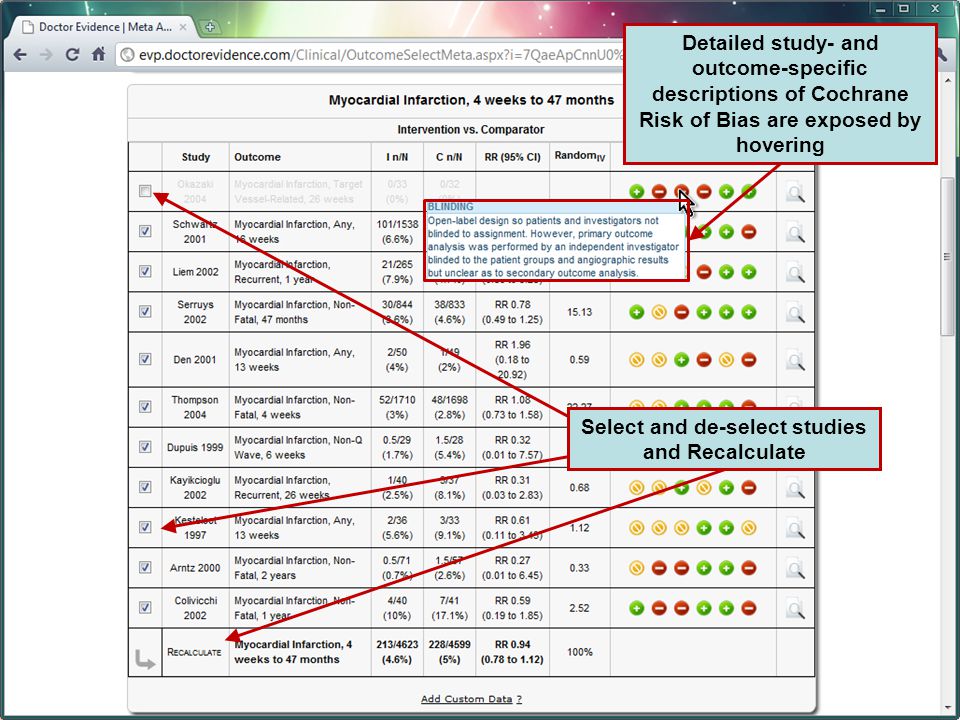Click the first green bias icon in Okazaki 2004 row

[x=637, y=192]
